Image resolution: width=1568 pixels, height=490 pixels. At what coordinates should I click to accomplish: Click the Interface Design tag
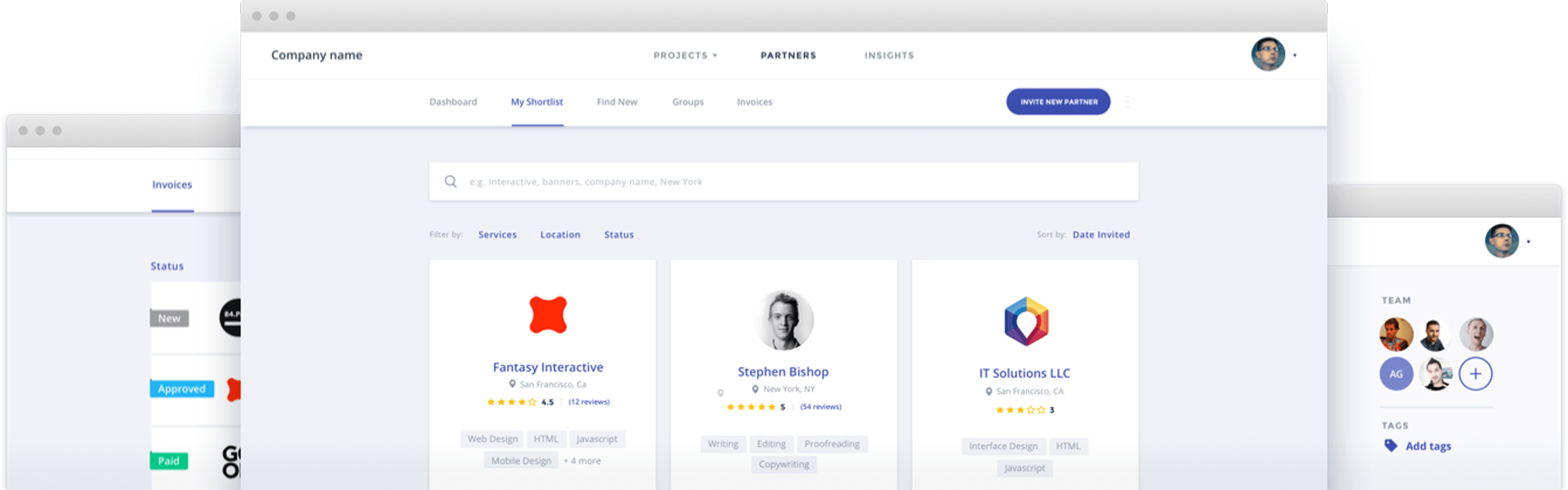pyautogui.click(x=1003, y=446)
